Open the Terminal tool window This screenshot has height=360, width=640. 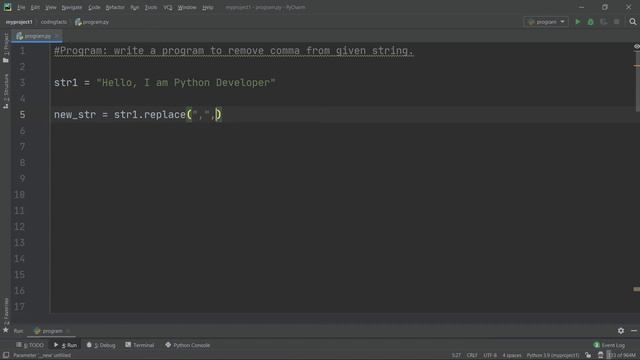140,345
